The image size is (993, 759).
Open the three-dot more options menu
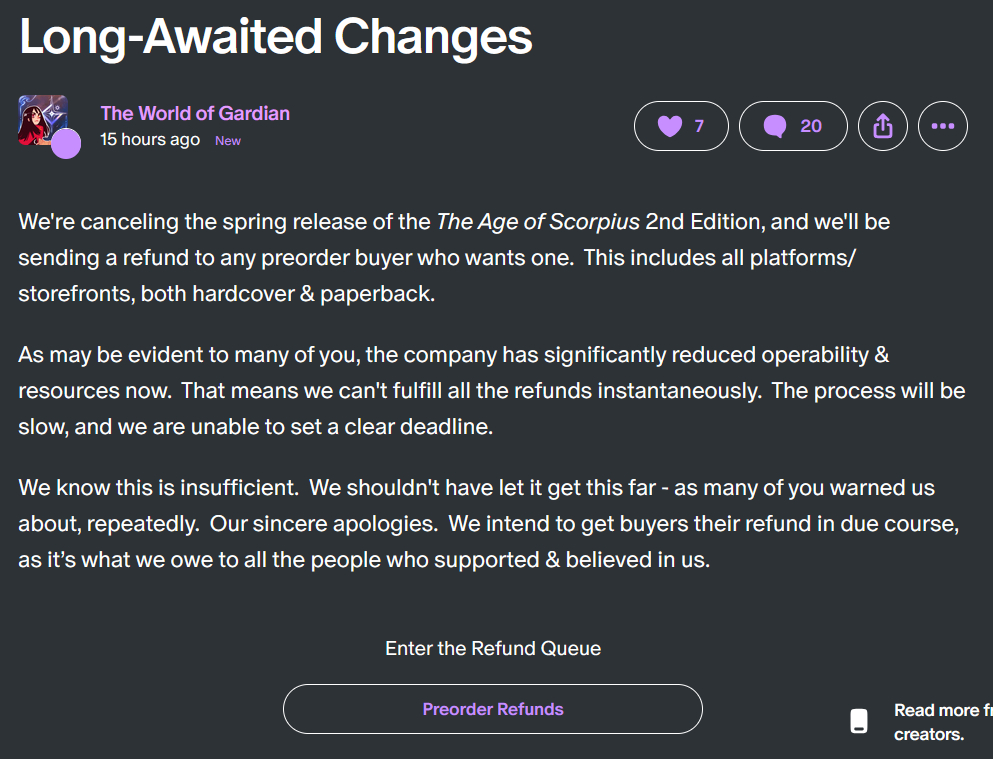tap(942, 126)
